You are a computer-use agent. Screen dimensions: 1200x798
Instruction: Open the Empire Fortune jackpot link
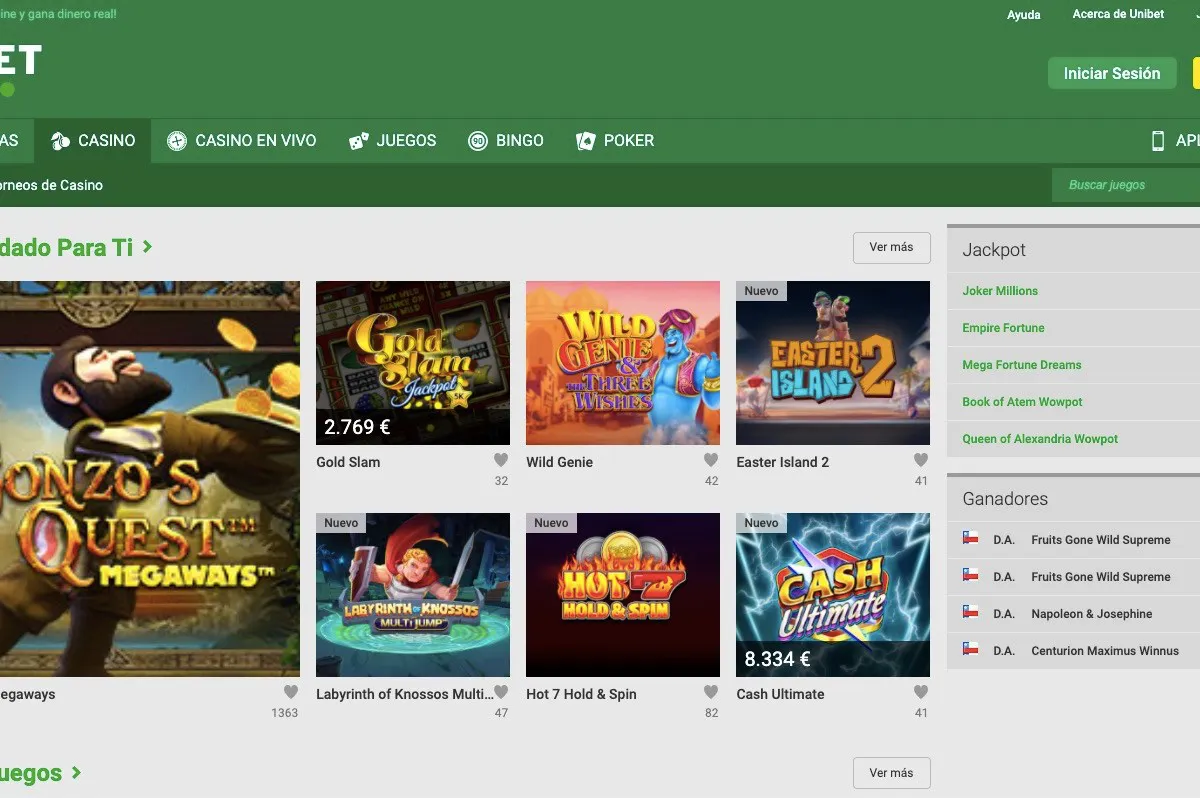[x=1003, y=328]
